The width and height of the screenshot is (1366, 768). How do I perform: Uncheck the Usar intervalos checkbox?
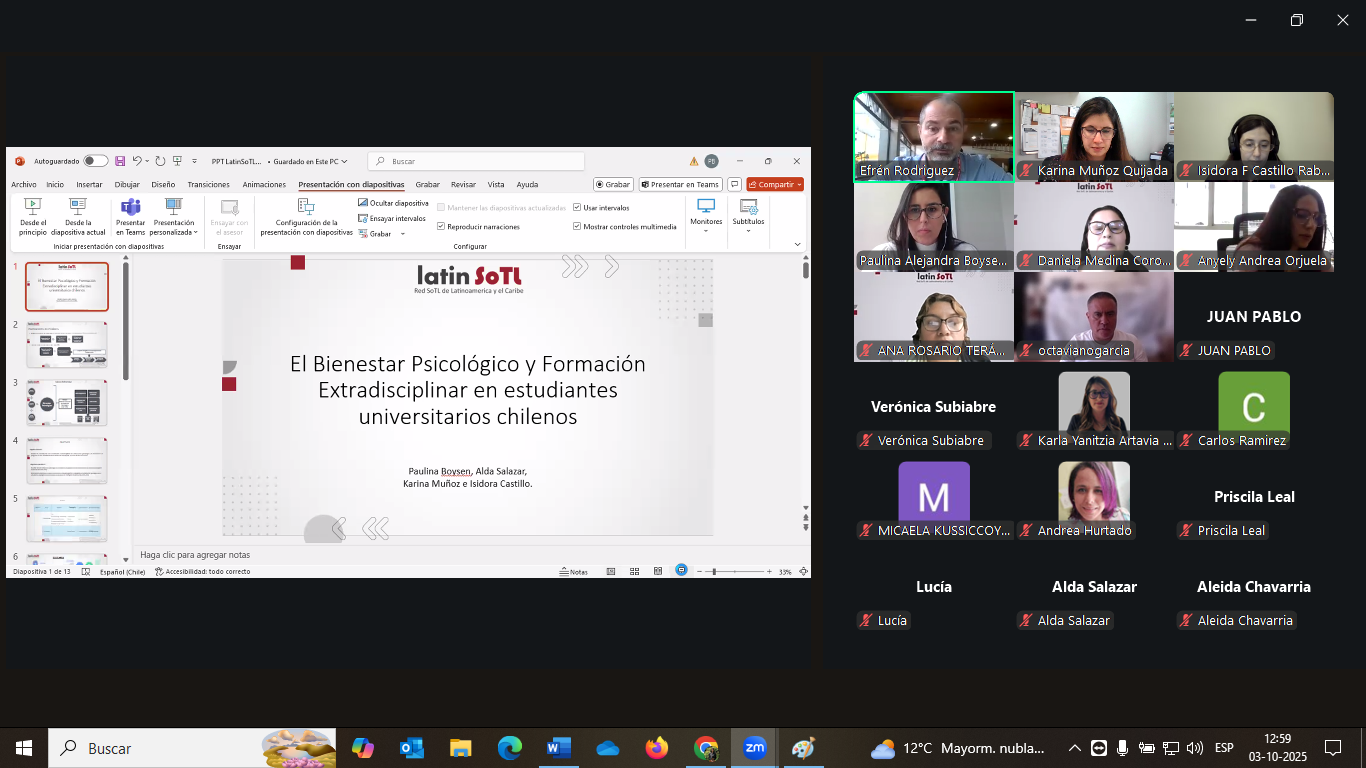point(577,208)
